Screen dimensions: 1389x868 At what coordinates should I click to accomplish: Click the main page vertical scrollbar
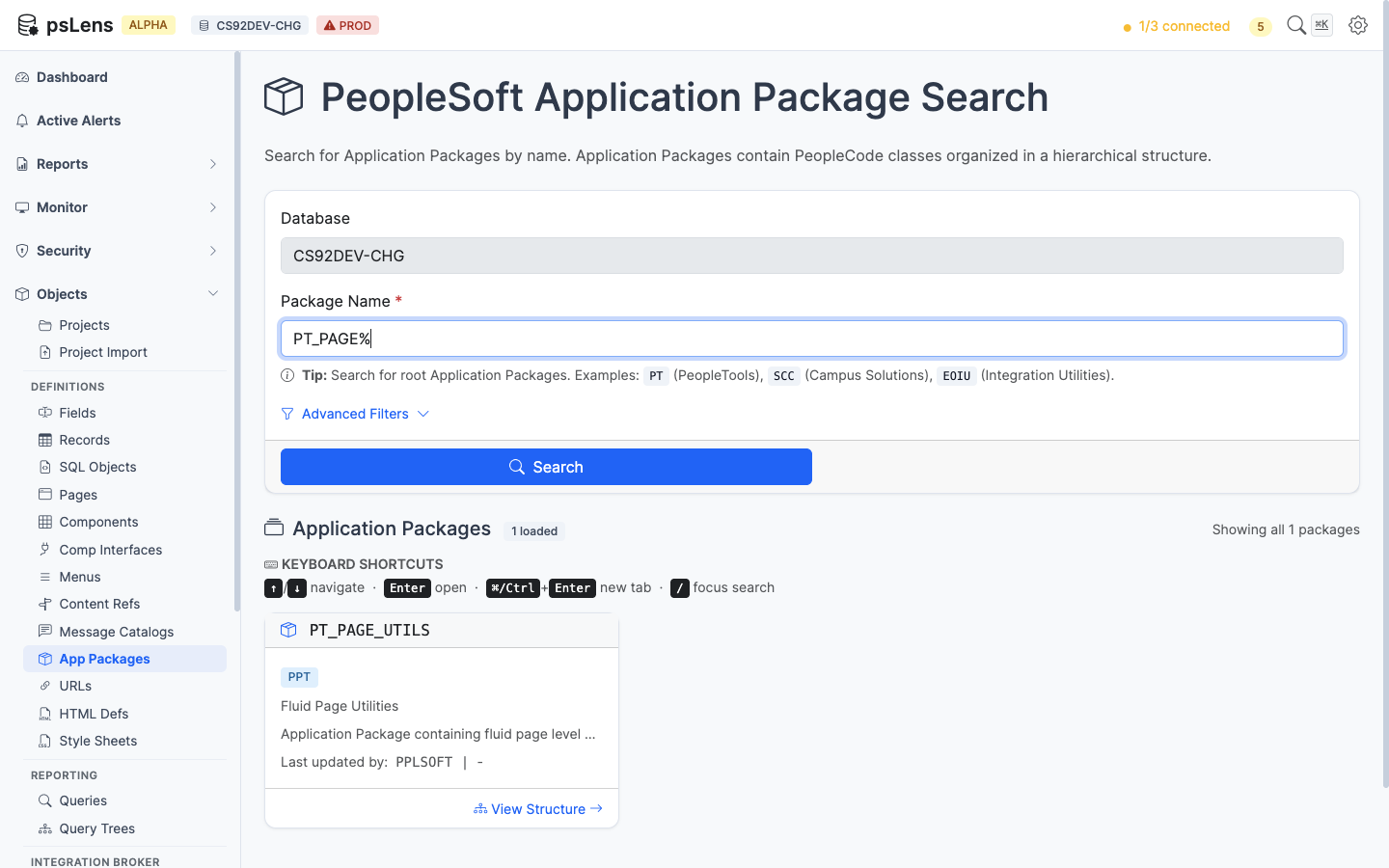click(x=1385, y=393)
